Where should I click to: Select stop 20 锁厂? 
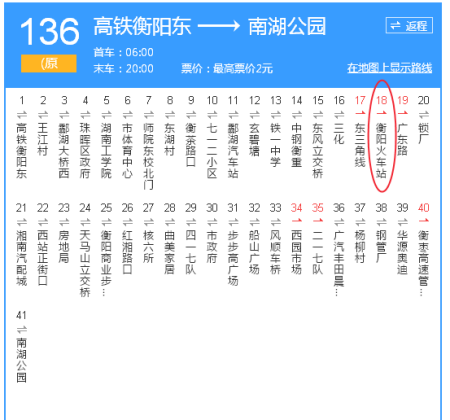(x=424, y=134)
